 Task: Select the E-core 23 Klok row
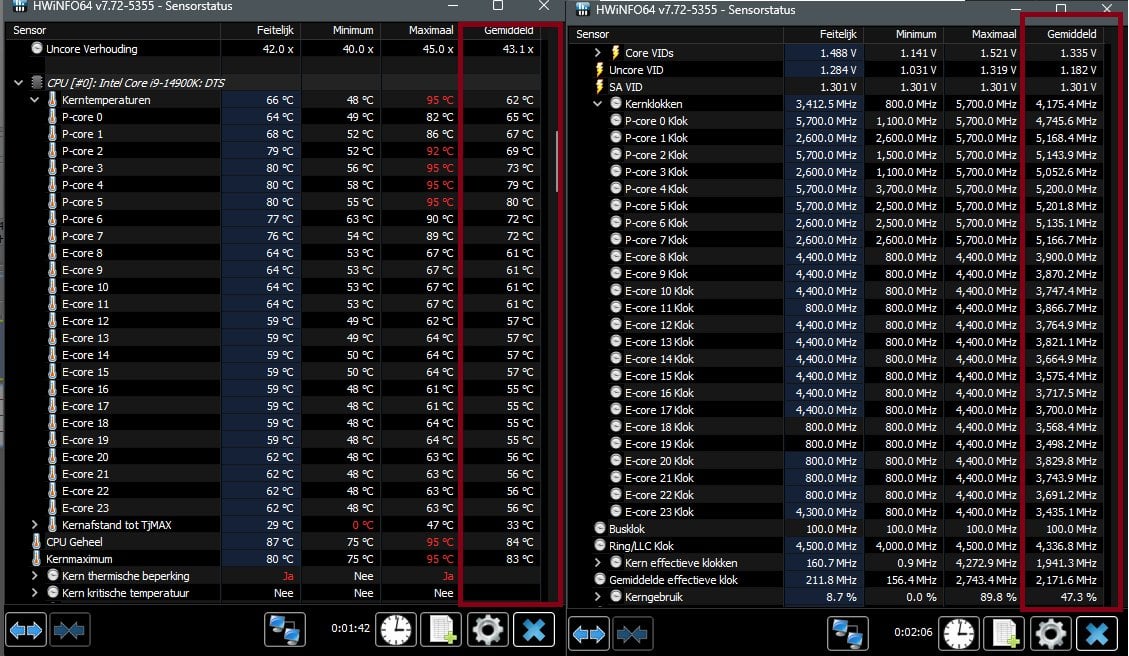836,512
